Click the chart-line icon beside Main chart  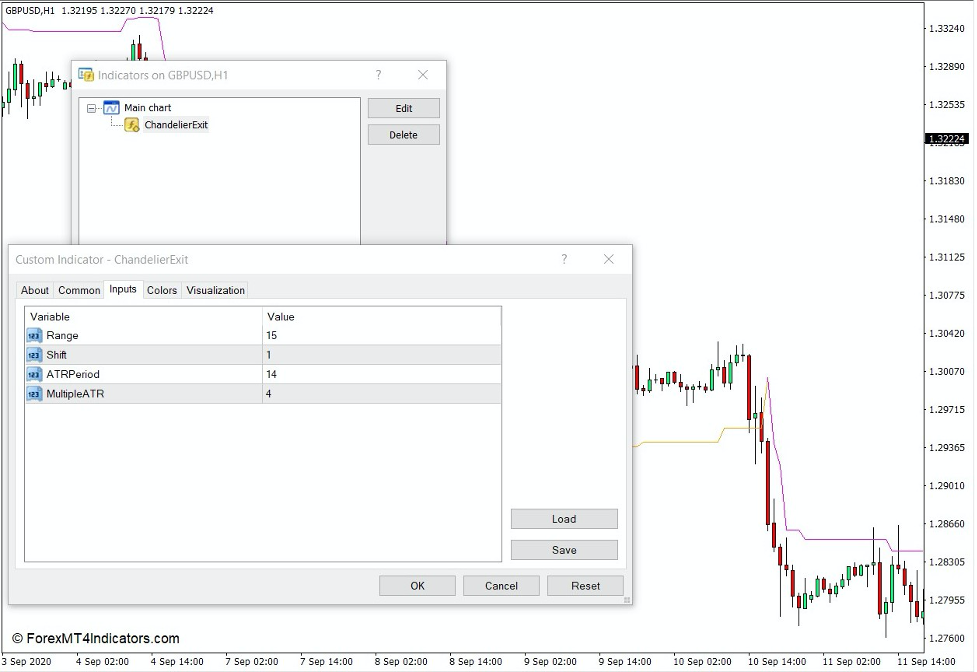pyautogui.click(x=110, y=107)
